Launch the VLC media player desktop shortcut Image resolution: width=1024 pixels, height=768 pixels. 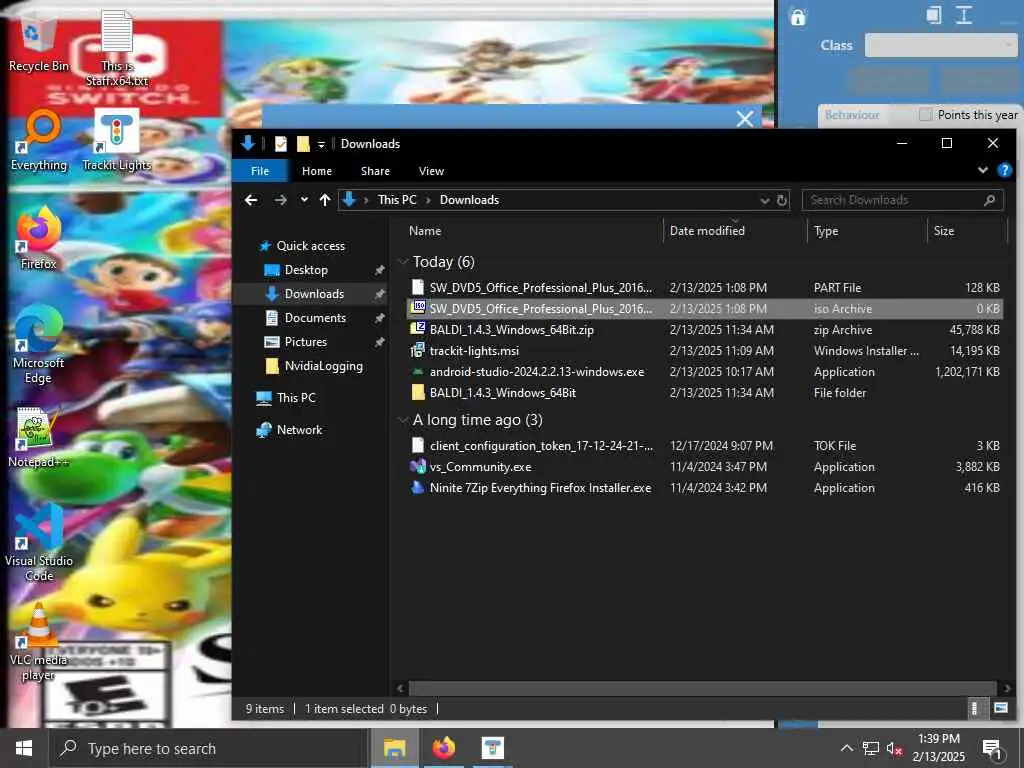[x=39, y=643]
